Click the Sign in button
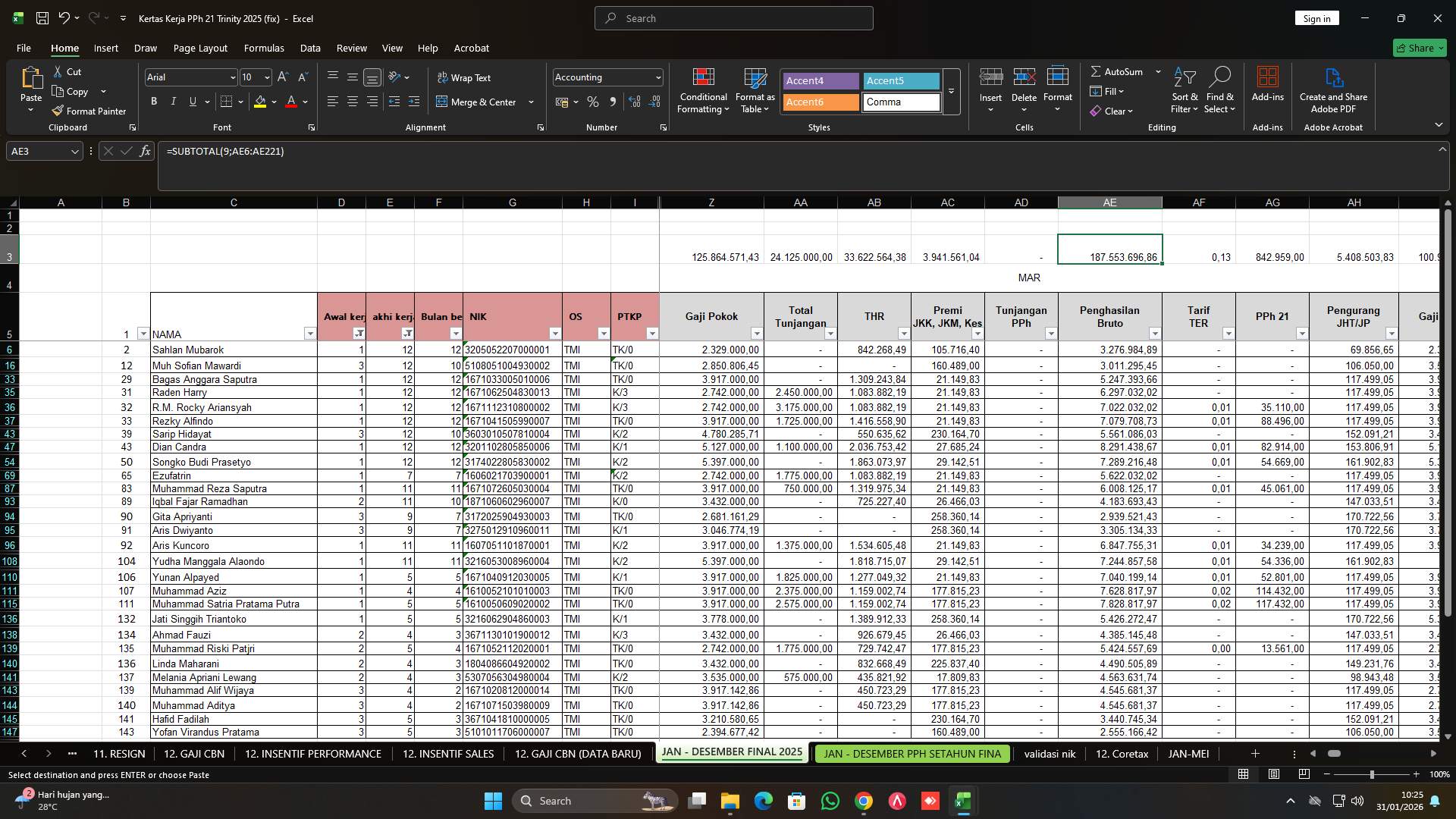 tap(1316, 17)
